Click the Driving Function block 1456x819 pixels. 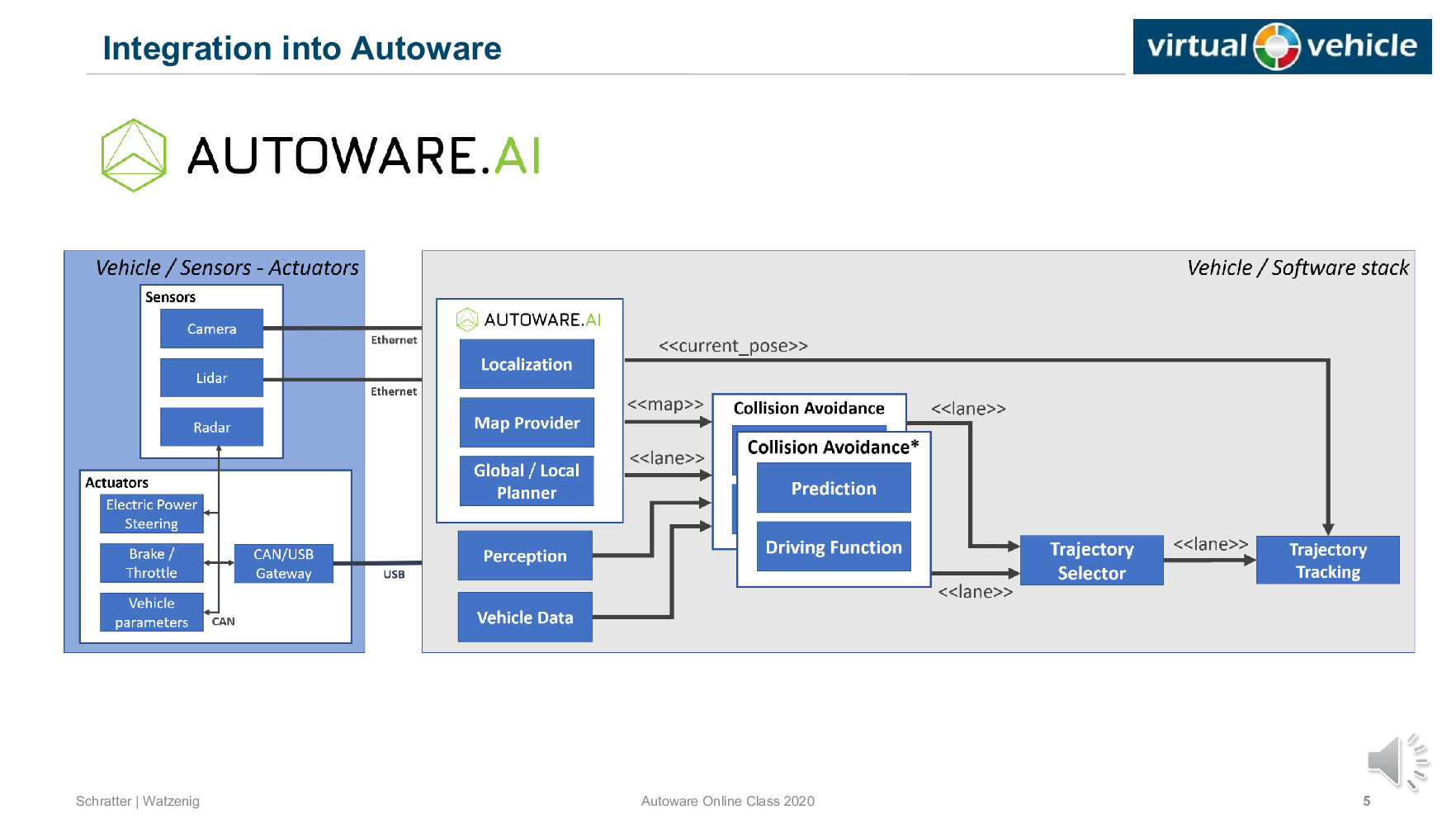coord(834,547)
